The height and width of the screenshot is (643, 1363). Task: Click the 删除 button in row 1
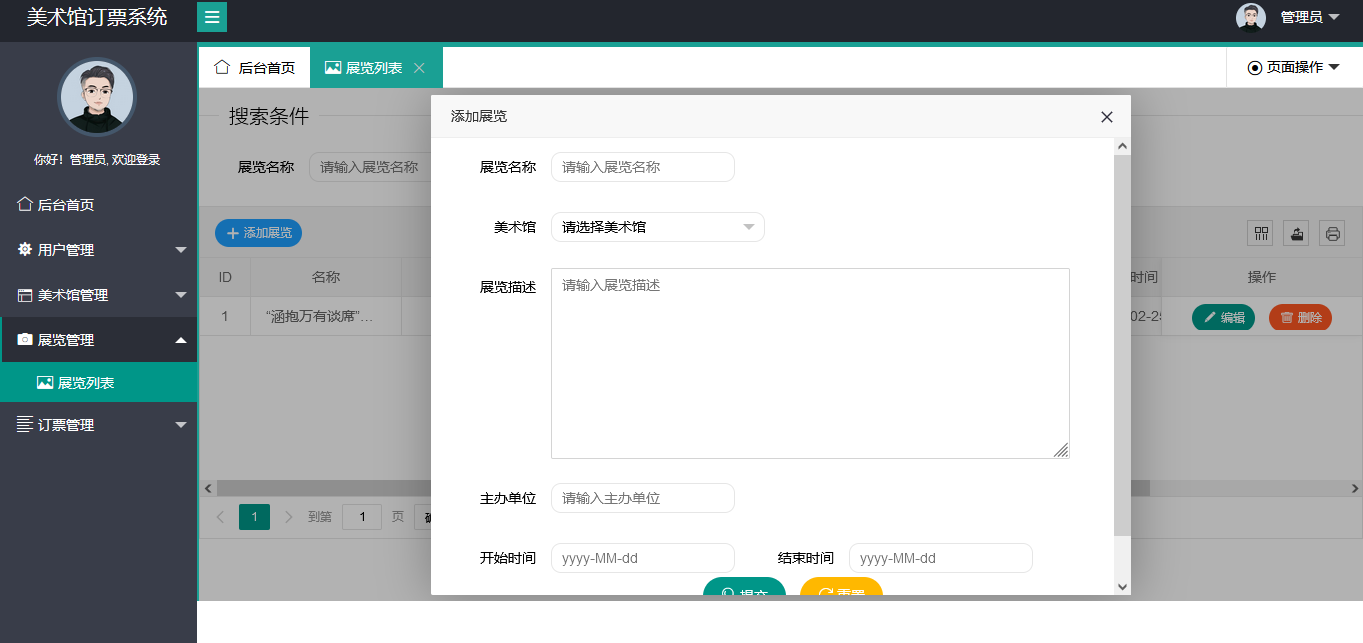click(x=1300, y=317)
